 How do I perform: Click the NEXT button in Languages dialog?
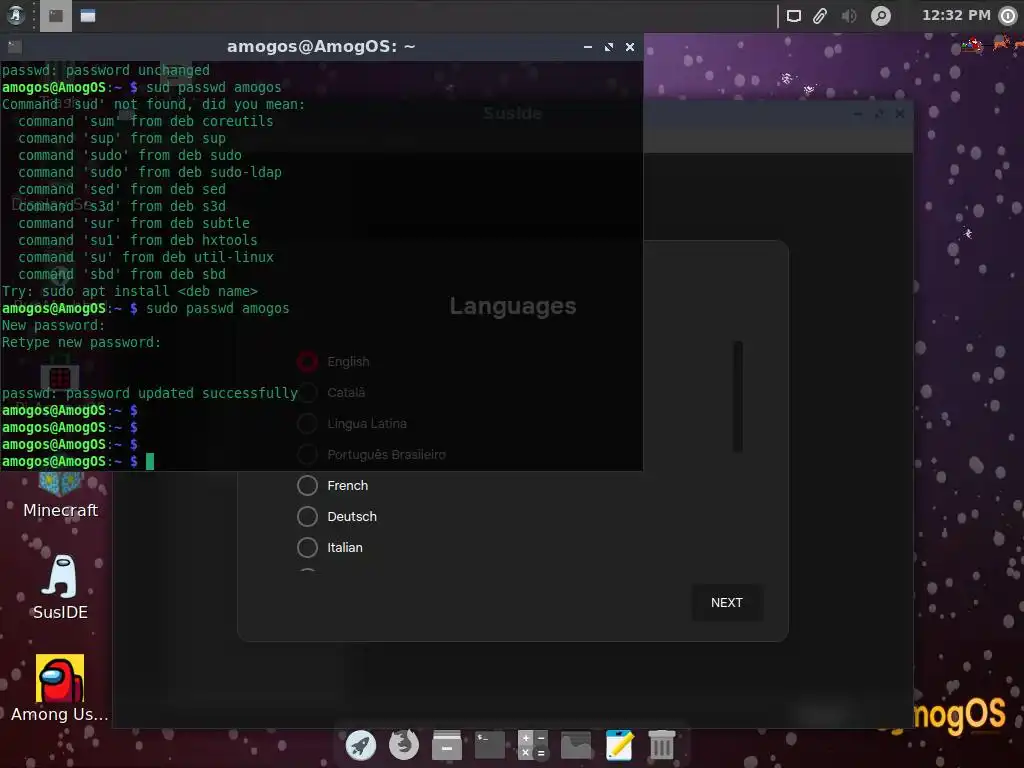point(727,603)
